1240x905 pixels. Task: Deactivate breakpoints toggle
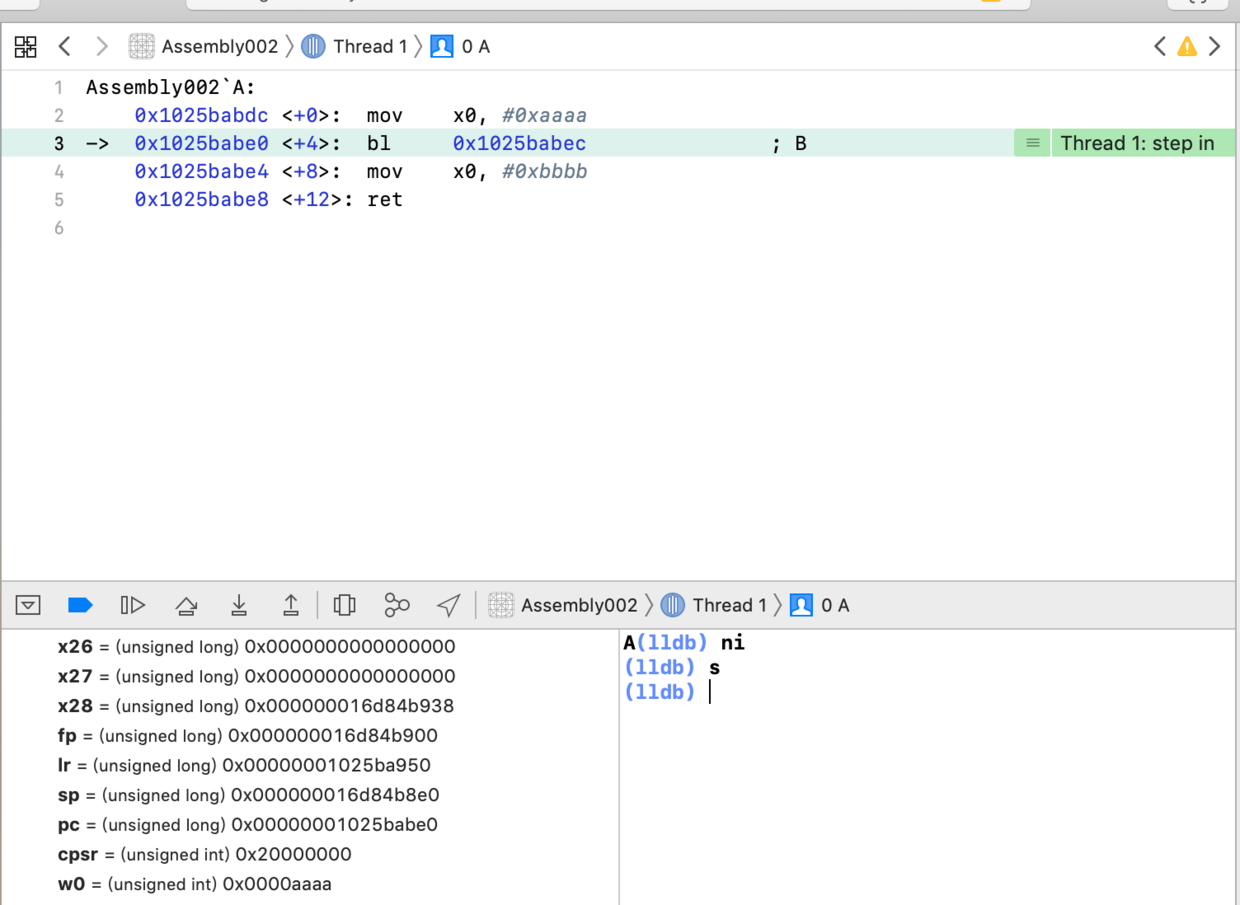click(x=80, y=605)
